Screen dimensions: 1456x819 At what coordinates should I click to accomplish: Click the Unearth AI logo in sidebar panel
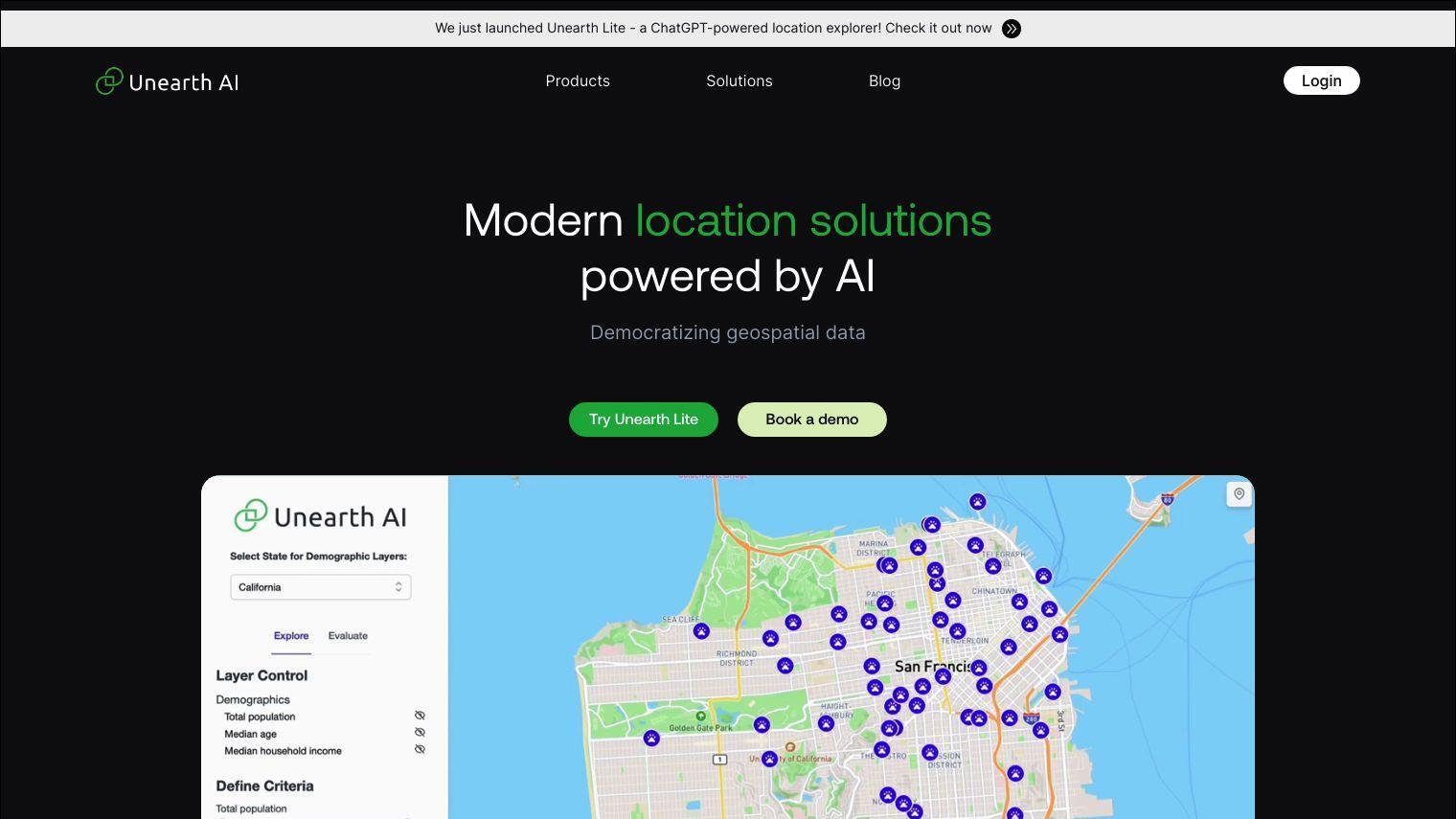321,516
